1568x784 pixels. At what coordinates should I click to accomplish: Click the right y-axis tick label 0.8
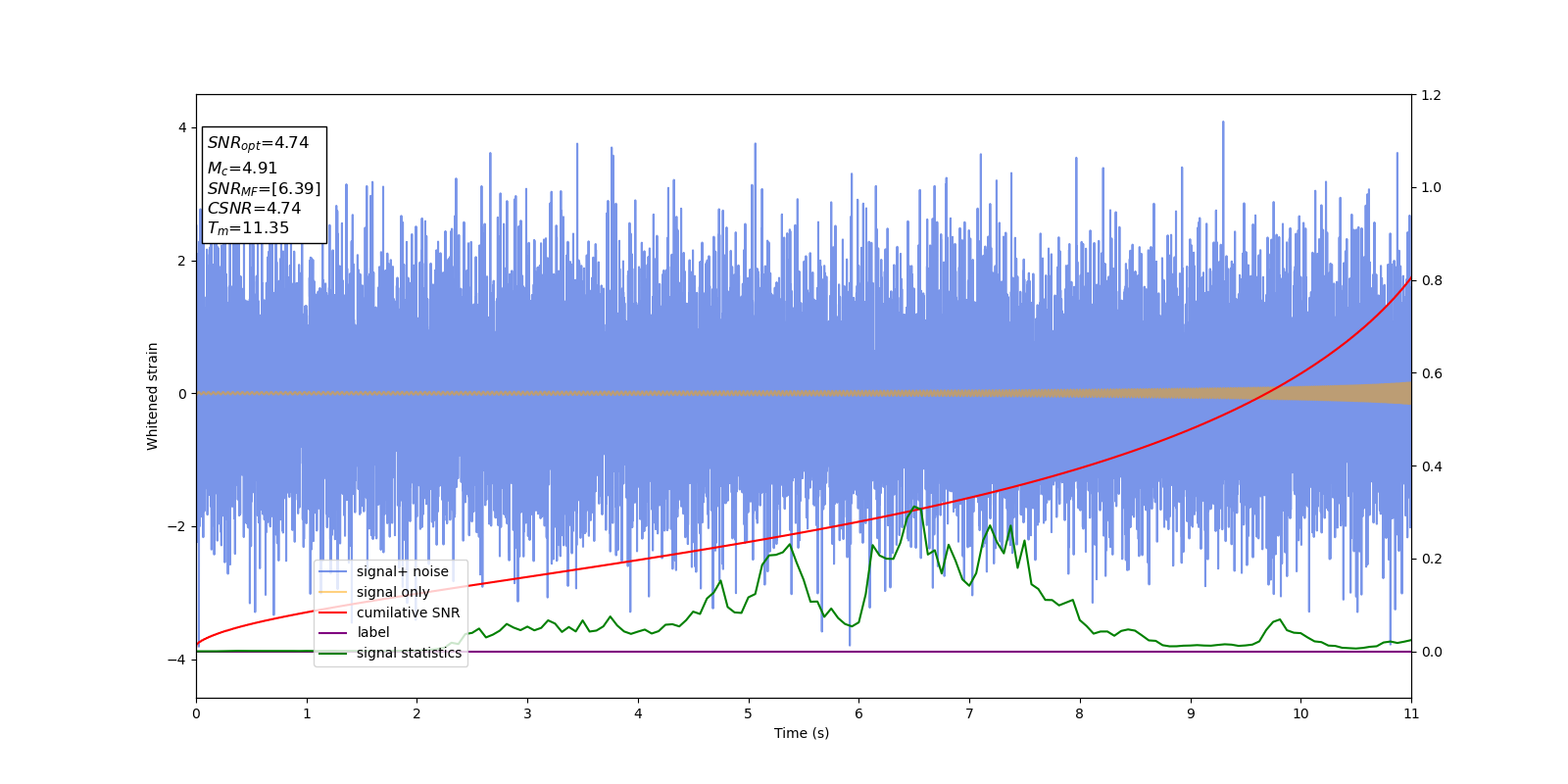[1431, 280]
